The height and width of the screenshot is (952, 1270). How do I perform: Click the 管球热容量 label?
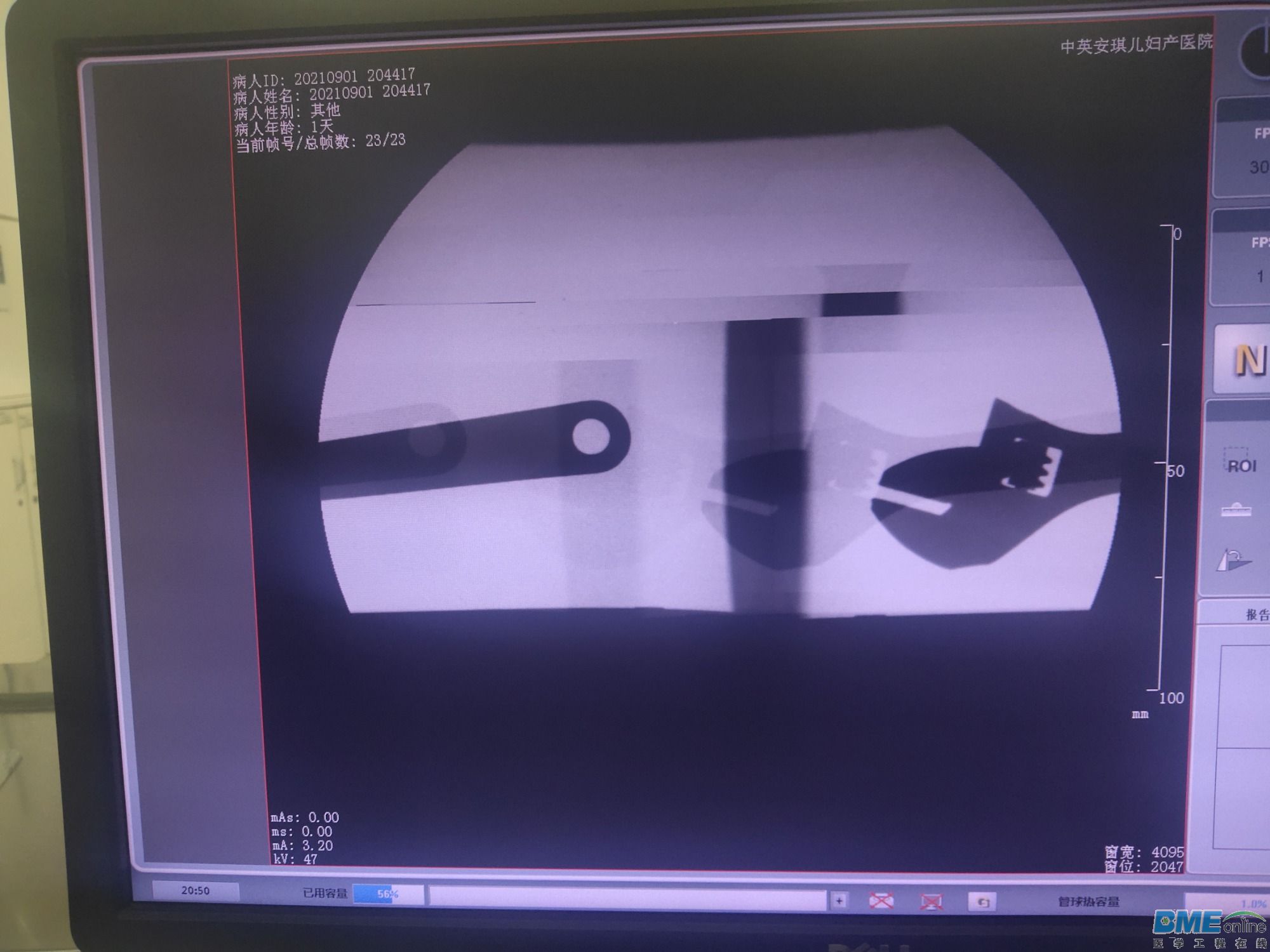(x=1088, y=902)
